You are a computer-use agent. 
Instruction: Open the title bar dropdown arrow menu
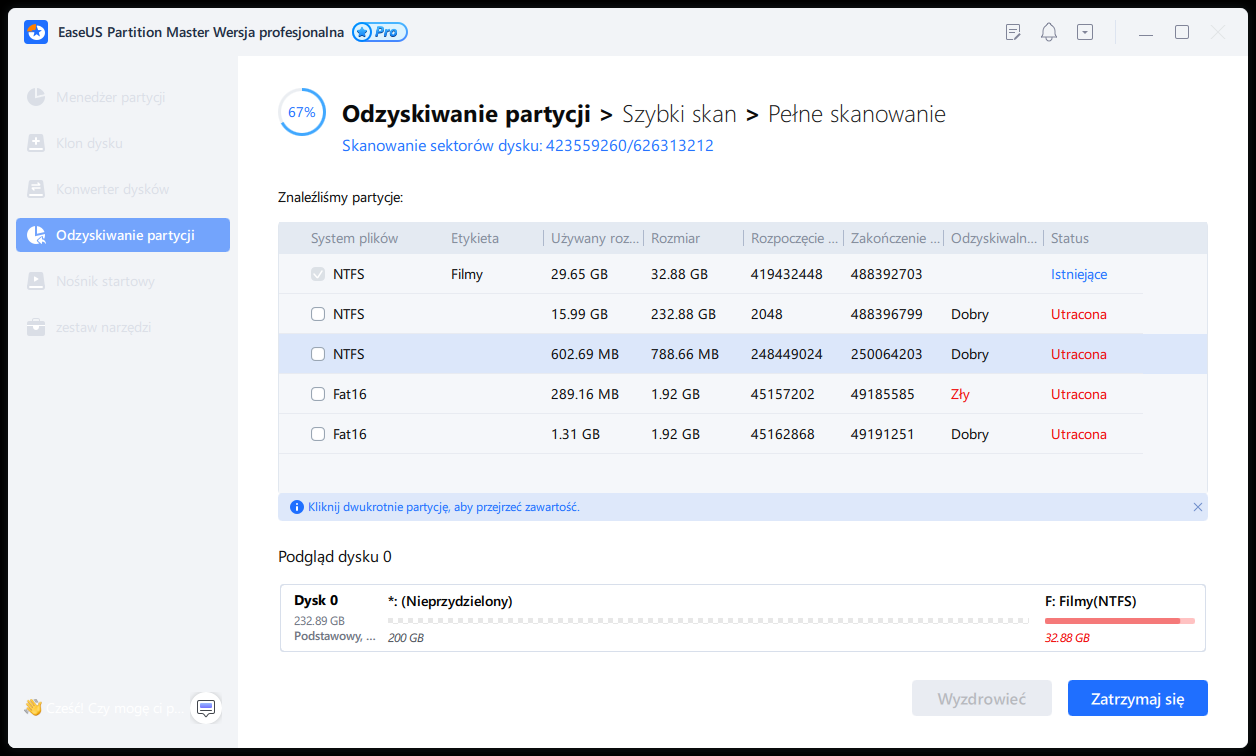pos(1085,32)
